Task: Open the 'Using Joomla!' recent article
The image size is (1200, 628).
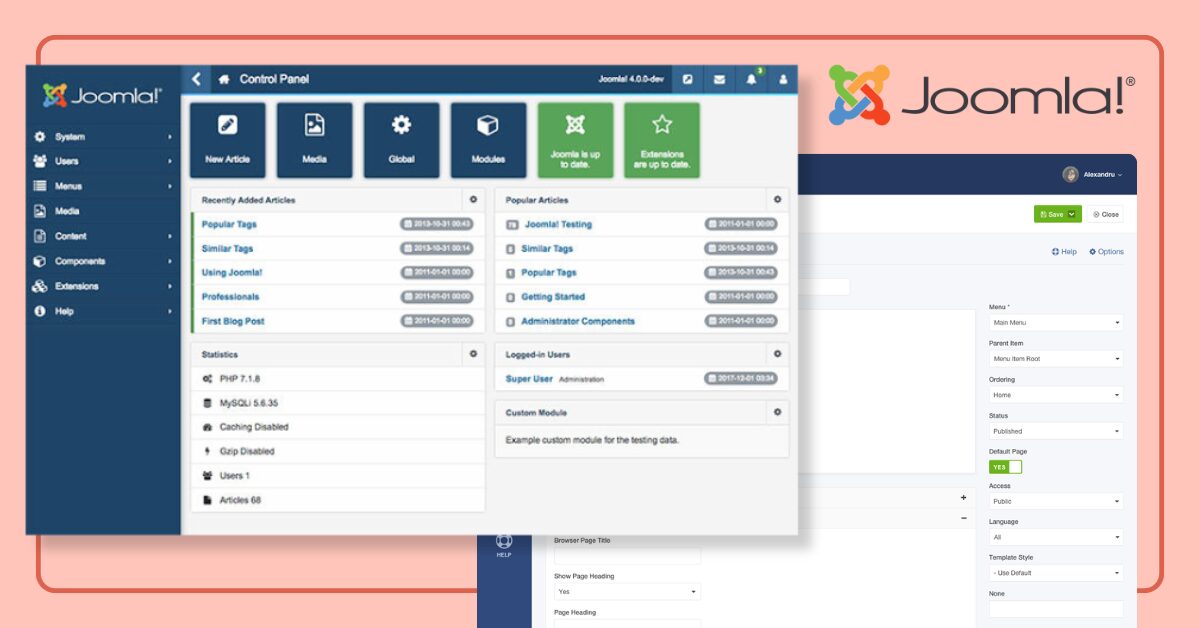Action: click(x=232, y=272)
